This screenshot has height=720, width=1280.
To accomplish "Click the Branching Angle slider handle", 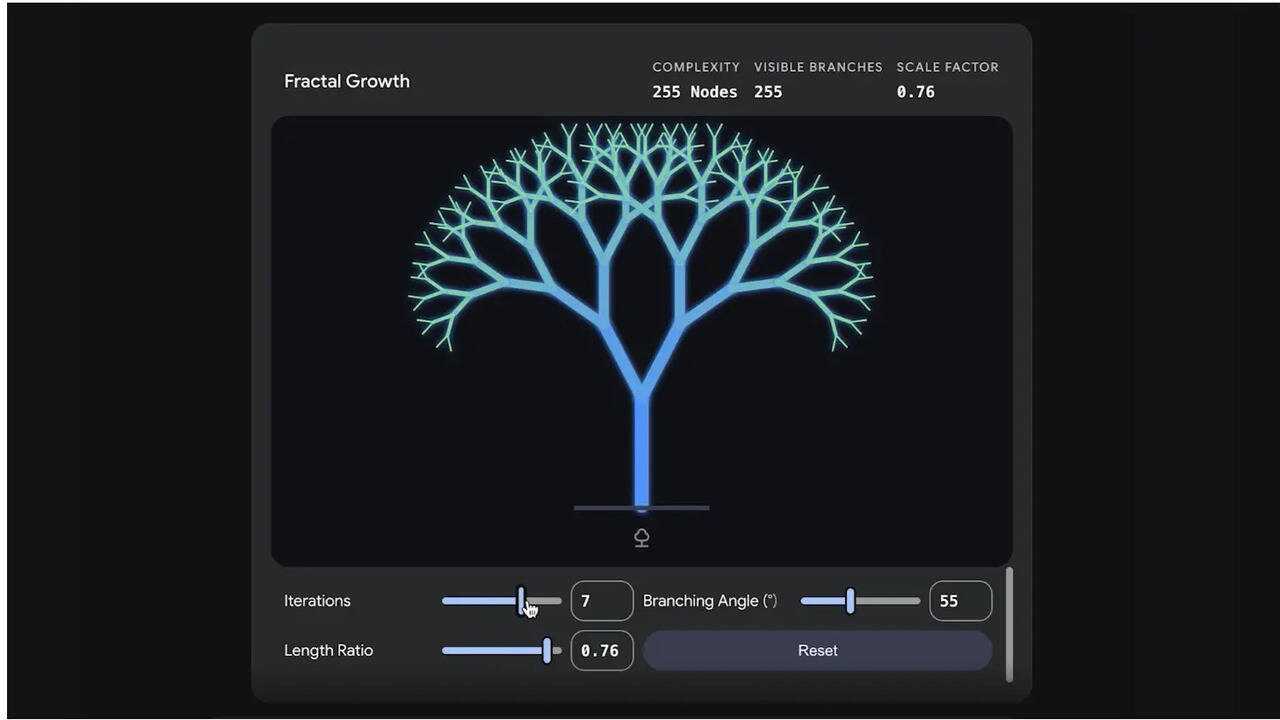I will tap(851, 601).
